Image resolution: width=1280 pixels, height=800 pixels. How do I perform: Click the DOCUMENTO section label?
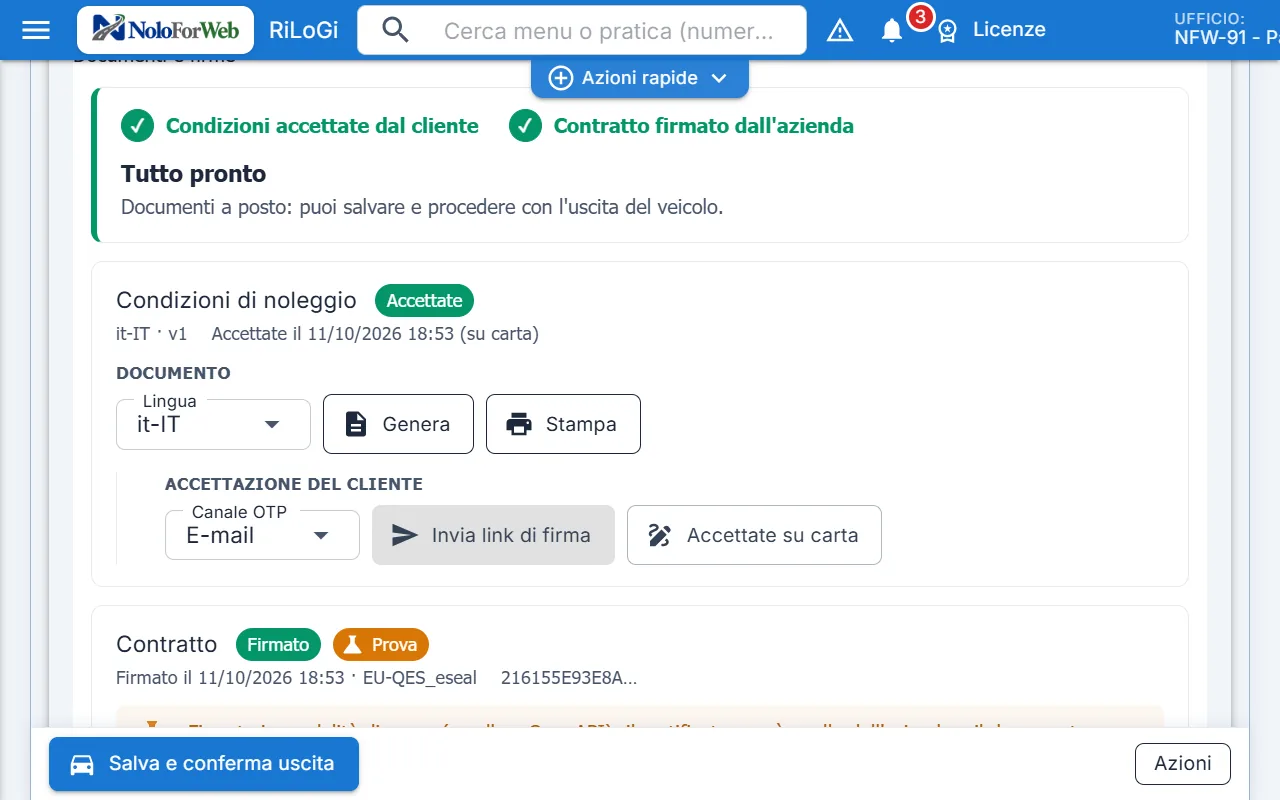(x=174, y=373)
